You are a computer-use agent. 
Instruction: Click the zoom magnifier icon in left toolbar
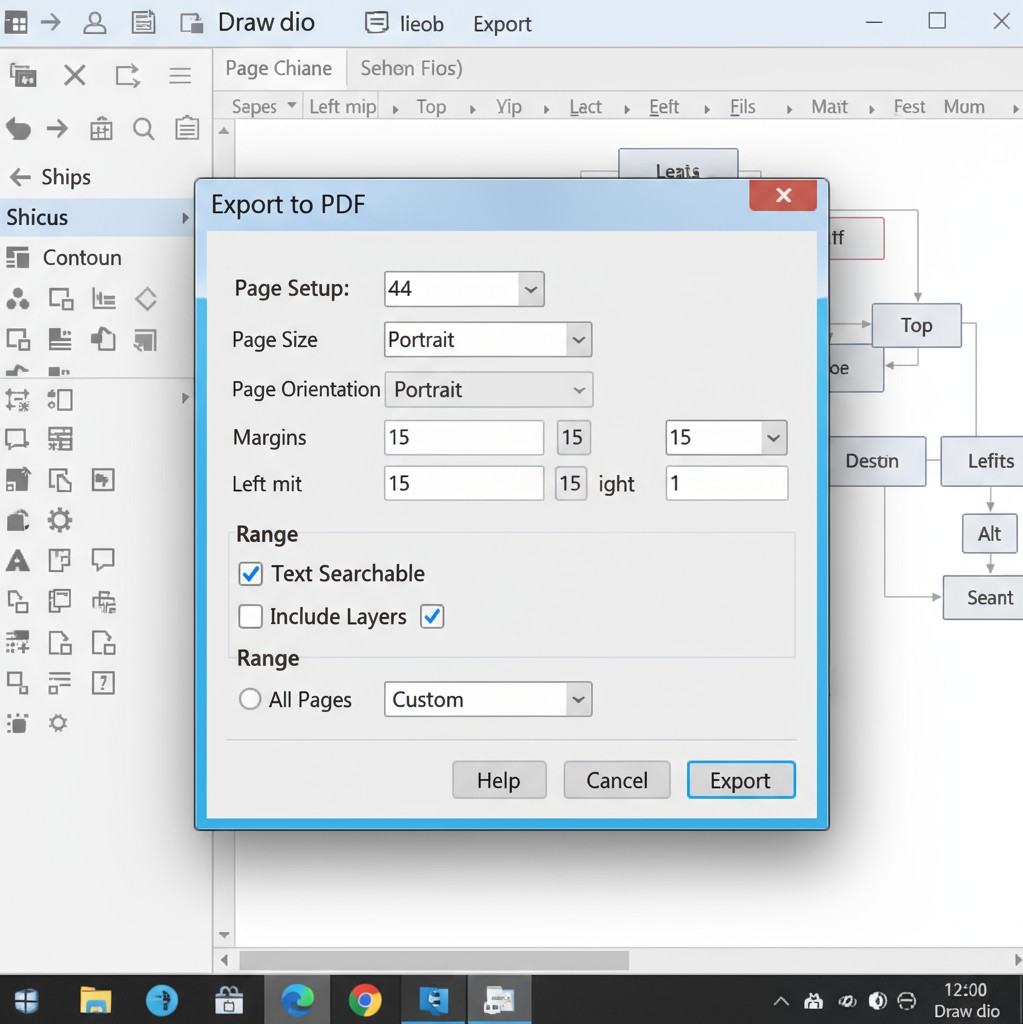click(144, 128)
